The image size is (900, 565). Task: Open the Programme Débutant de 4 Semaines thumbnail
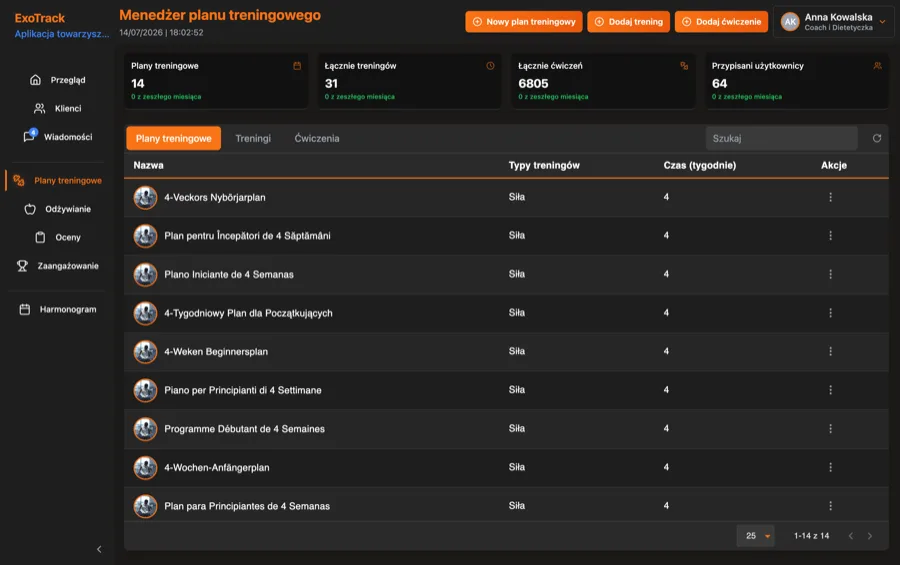(x=145, y=429)
